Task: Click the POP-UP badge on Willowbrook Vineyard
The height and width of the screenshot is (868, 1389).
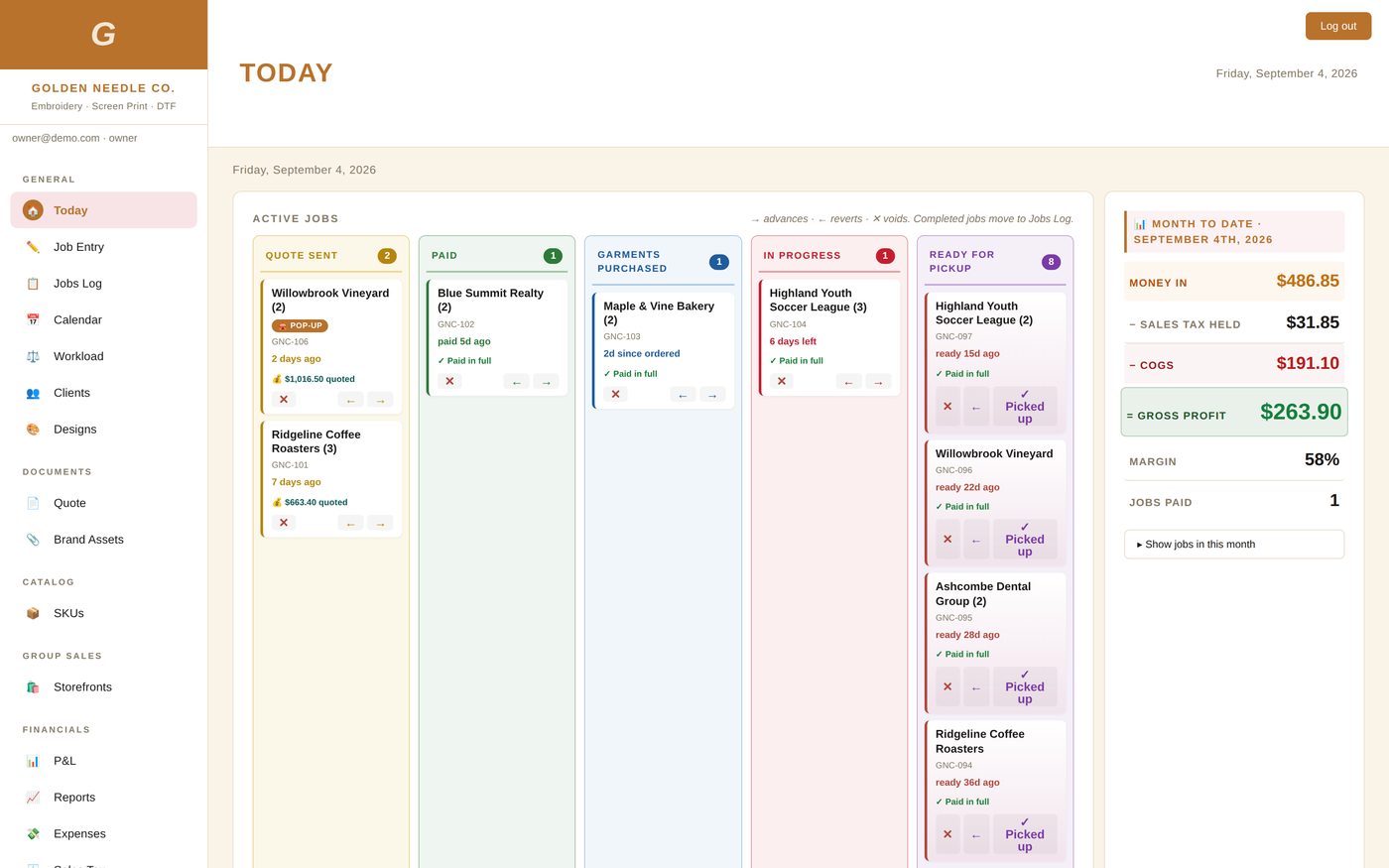Action: (x=300, y=325)
